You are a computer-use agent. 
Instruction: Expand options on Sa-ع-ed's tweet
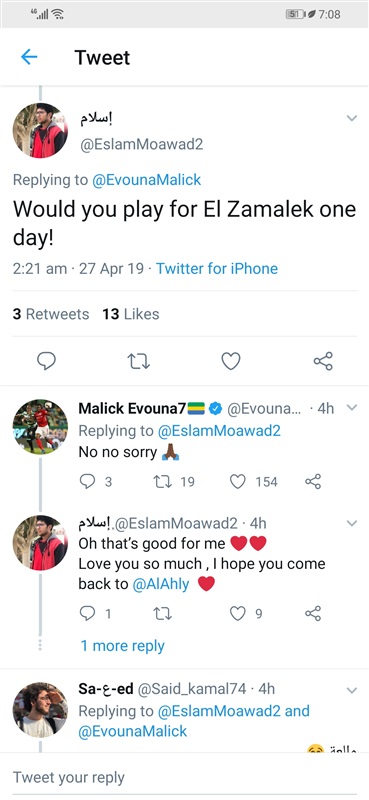352,691
